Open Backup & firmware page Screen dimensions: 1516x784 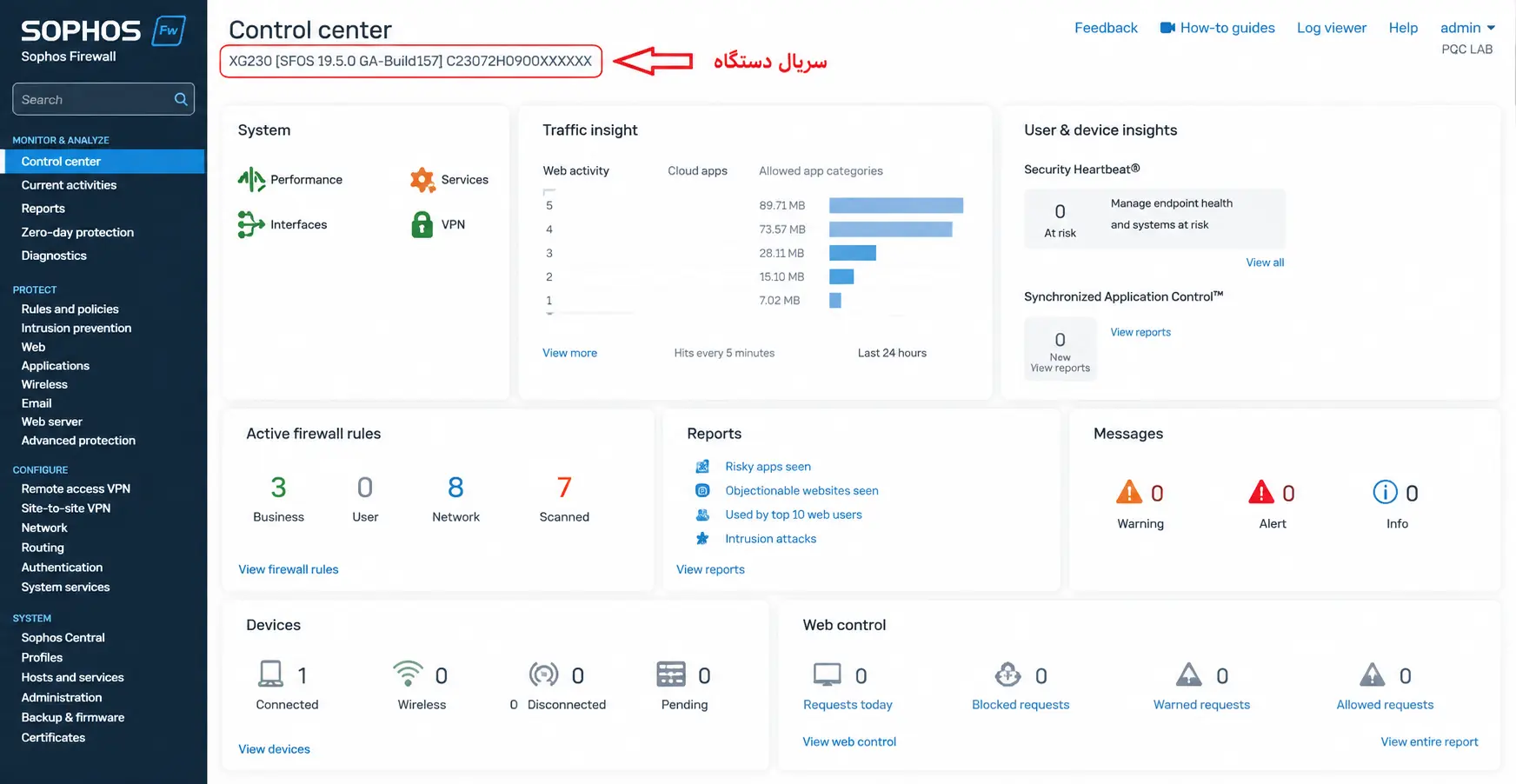[73, 718]
